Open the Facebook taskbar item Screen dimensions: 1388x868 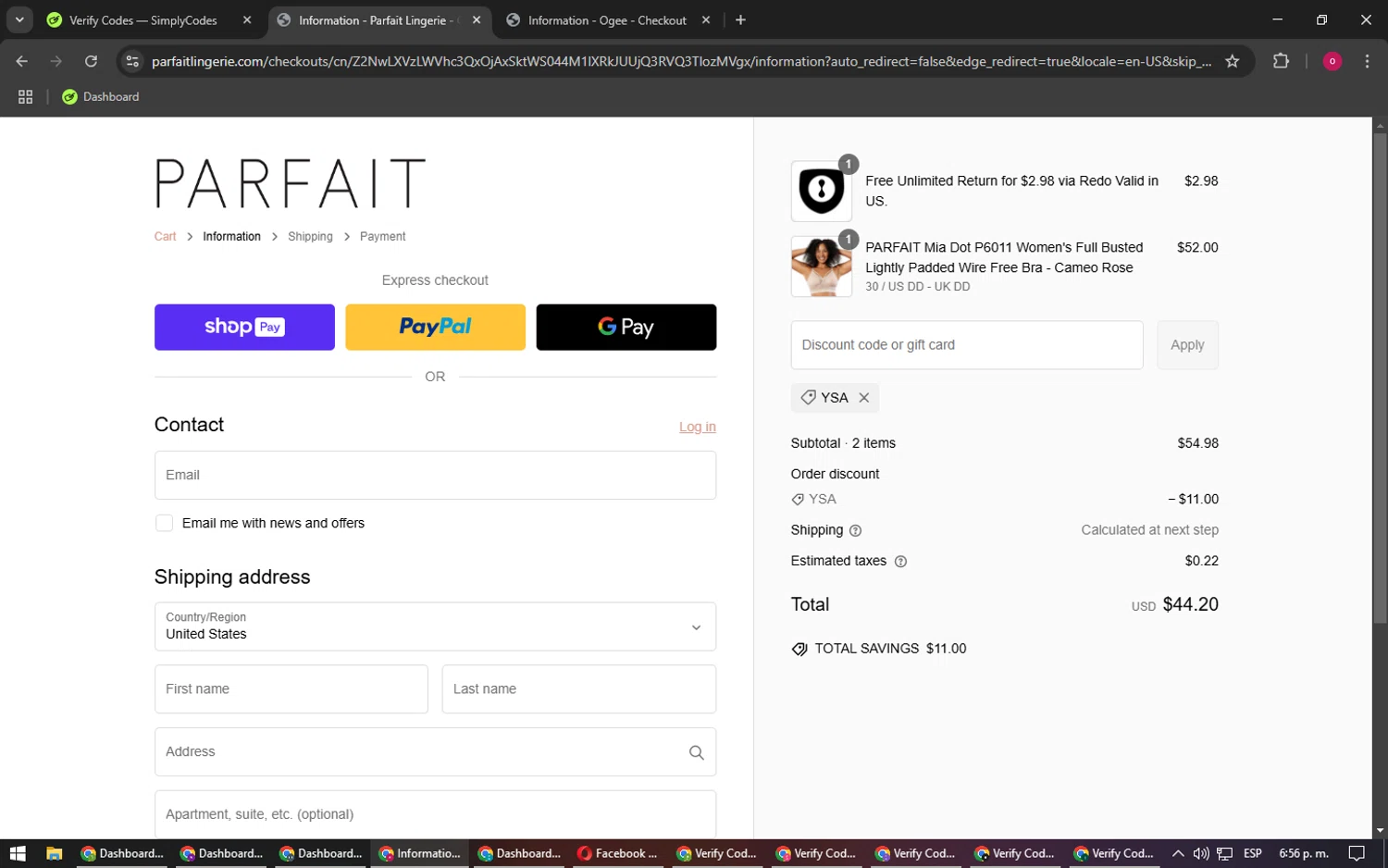[x=616, y=853]
